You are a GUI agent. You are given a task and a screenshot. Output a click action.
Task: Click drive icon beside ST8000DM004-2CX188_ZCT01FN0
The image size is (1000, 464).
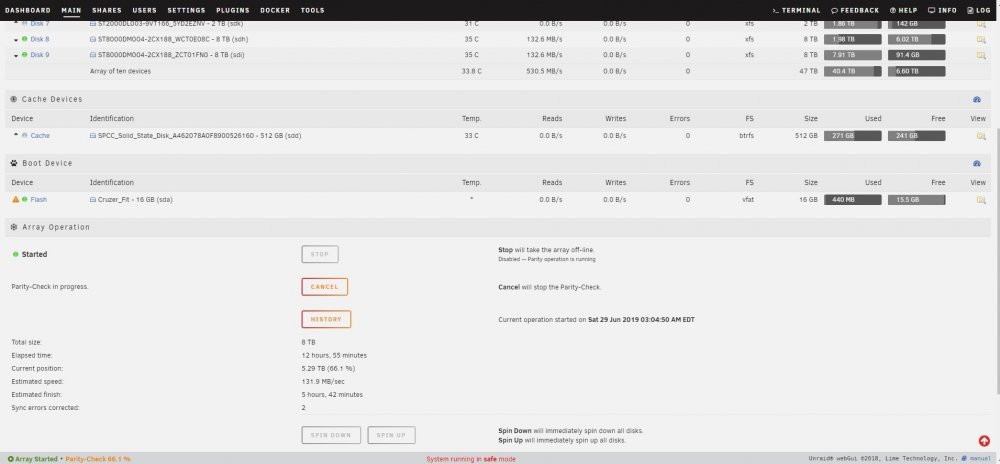tap(92, 55)
